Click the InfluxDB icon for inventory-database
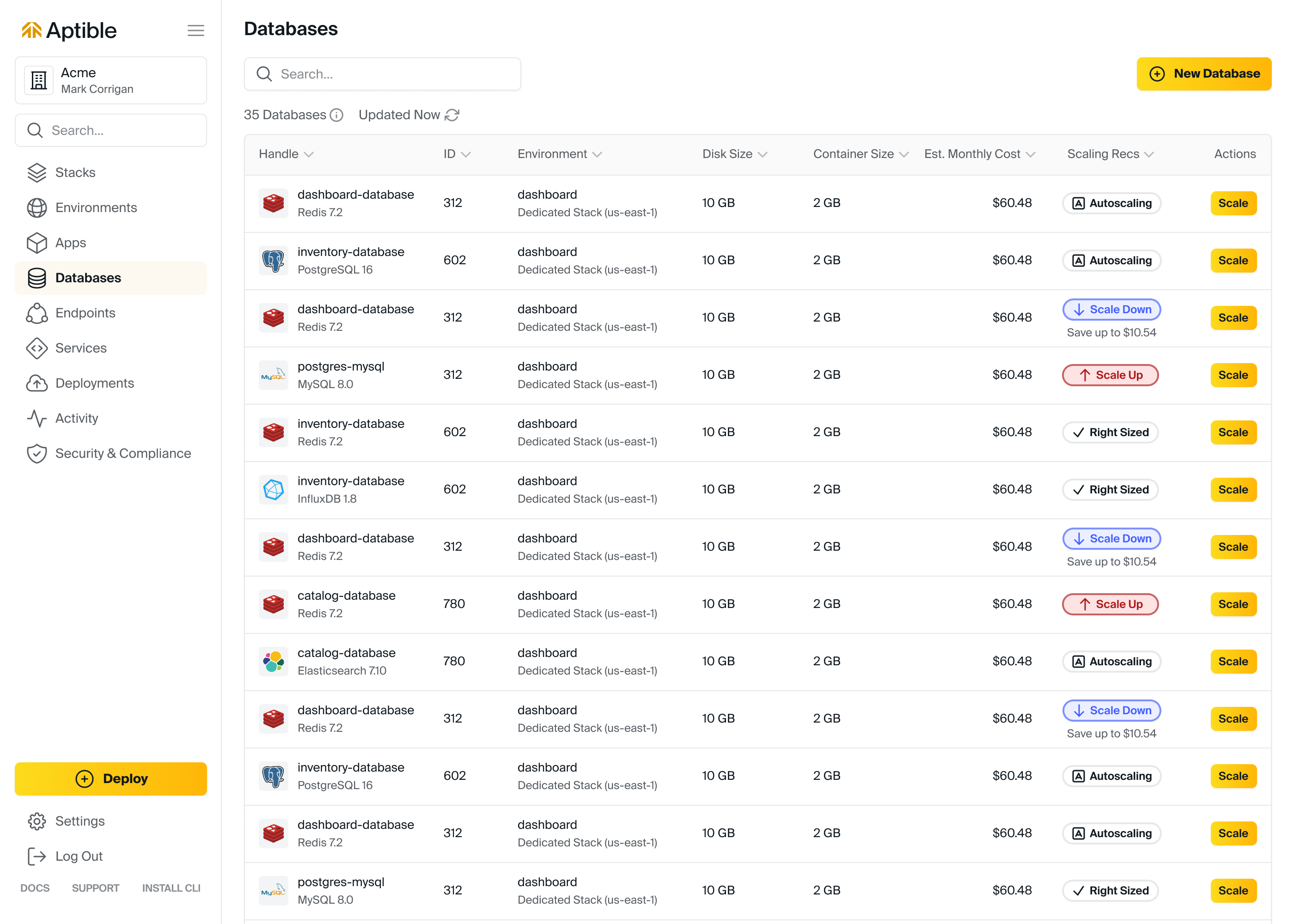1294x924 pixels. (274, 490)
